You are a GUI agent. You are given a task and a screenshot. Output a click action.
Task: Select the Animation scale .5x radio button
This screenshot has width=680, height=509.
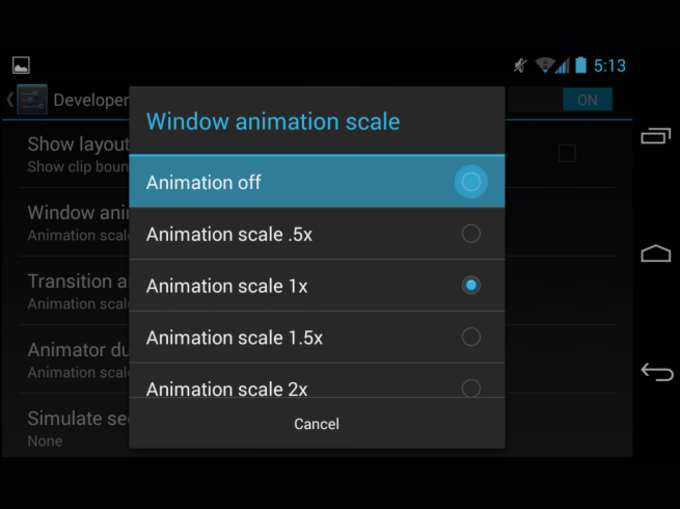click(x=471, y=234)
